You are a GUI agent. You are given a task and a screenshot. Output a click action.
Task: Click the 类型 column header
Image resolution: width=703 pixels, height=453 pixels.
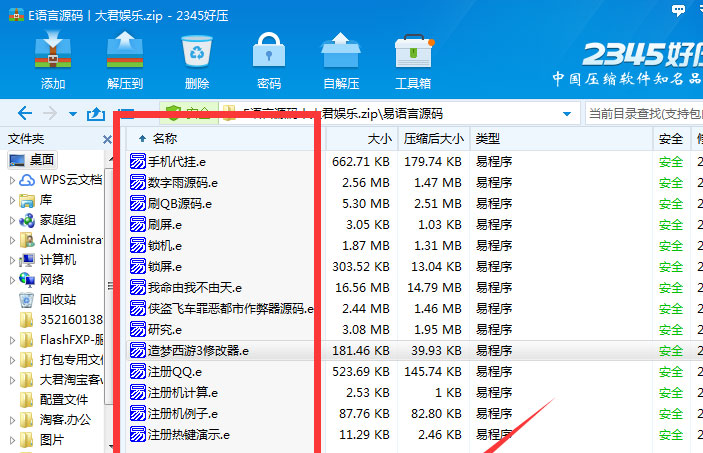point(488,138)
